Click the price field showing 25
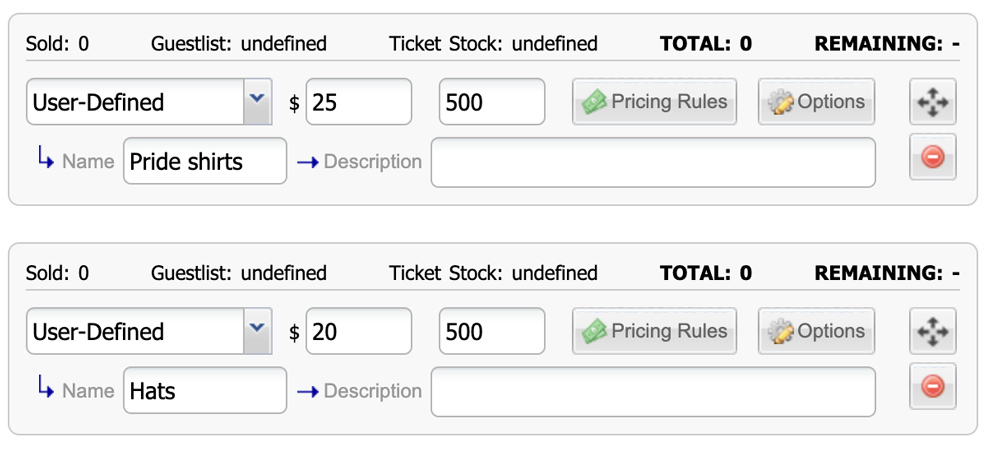Viewport: 1000px width, 449px height. click(x=359, y=102)
